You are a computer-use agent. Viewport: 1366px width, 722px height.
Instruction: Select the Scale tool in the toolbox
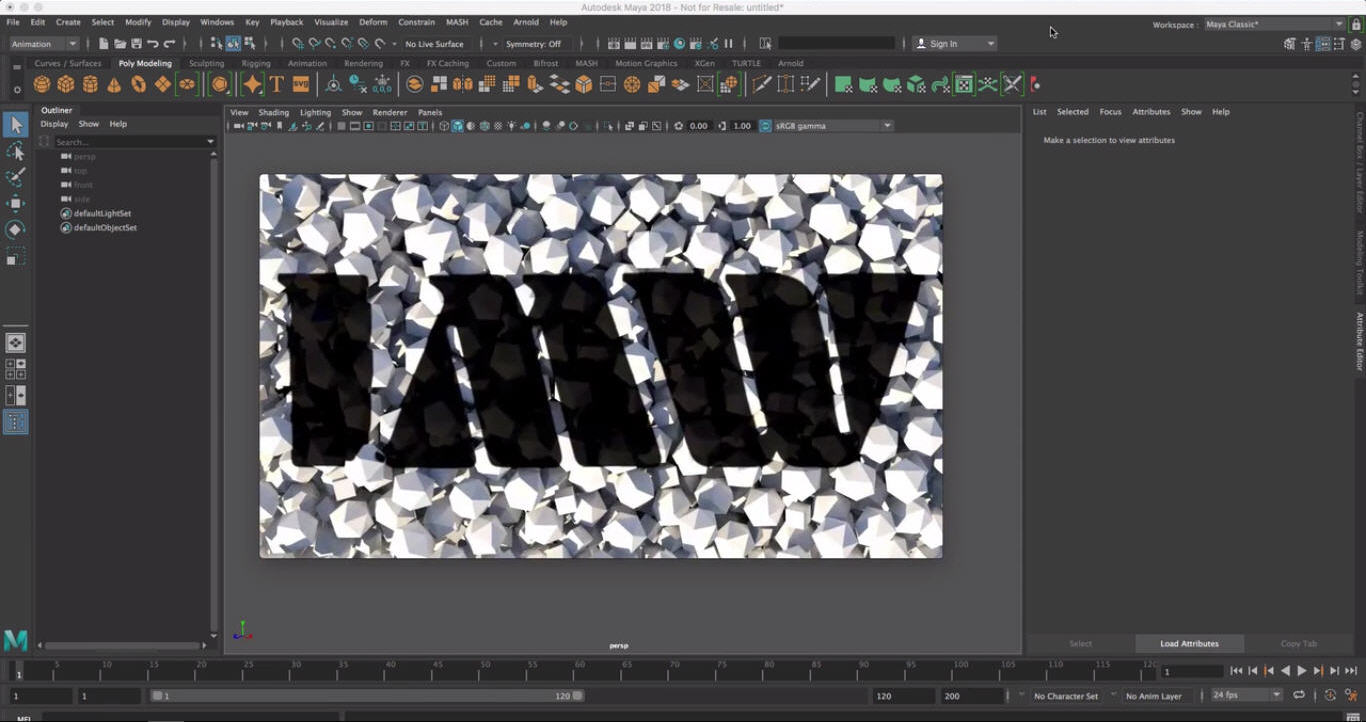tap(15, 257)
